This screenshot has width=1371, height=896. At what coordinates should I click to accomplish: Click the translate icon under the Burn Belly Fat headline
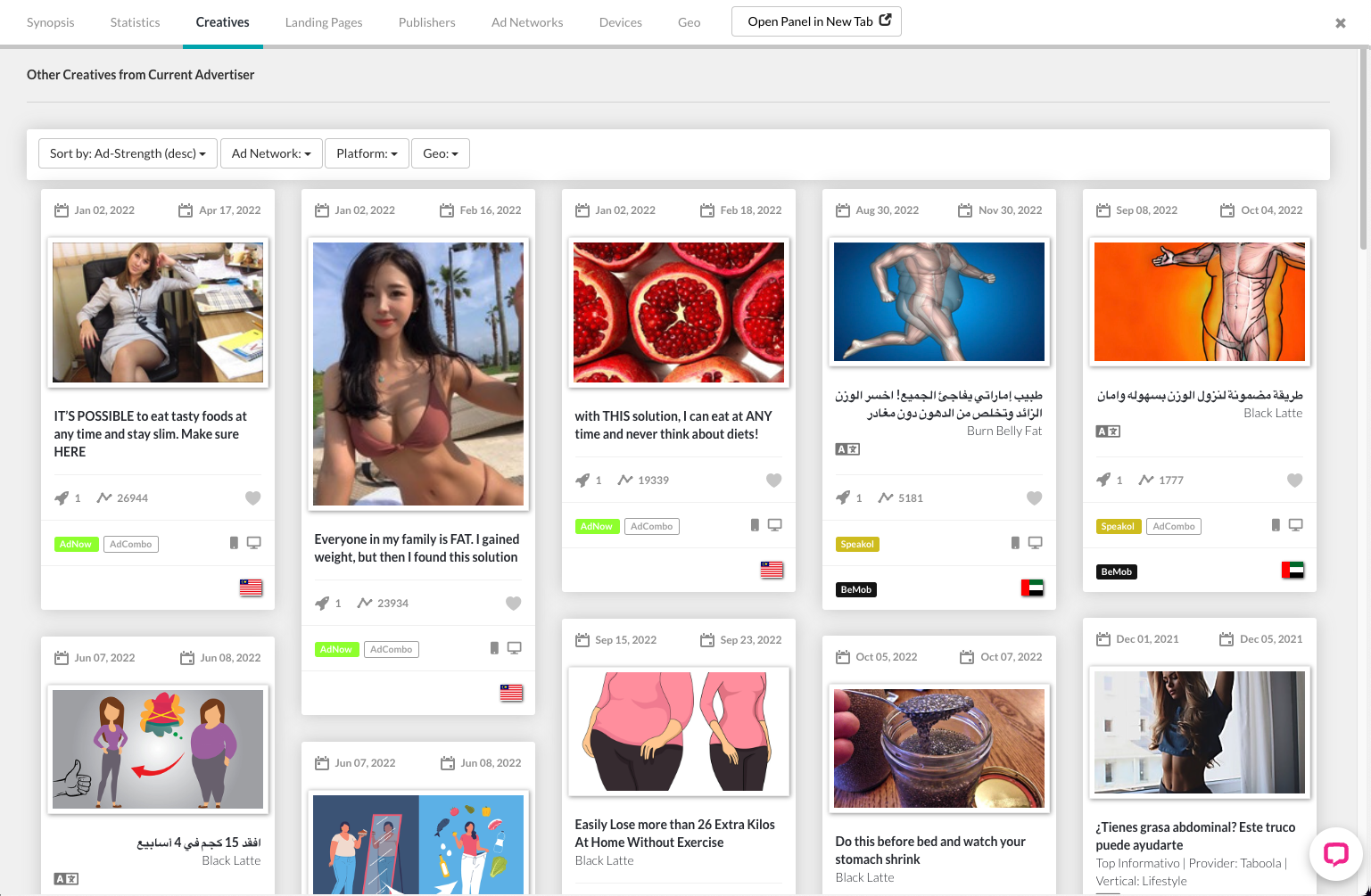point(847,448)
